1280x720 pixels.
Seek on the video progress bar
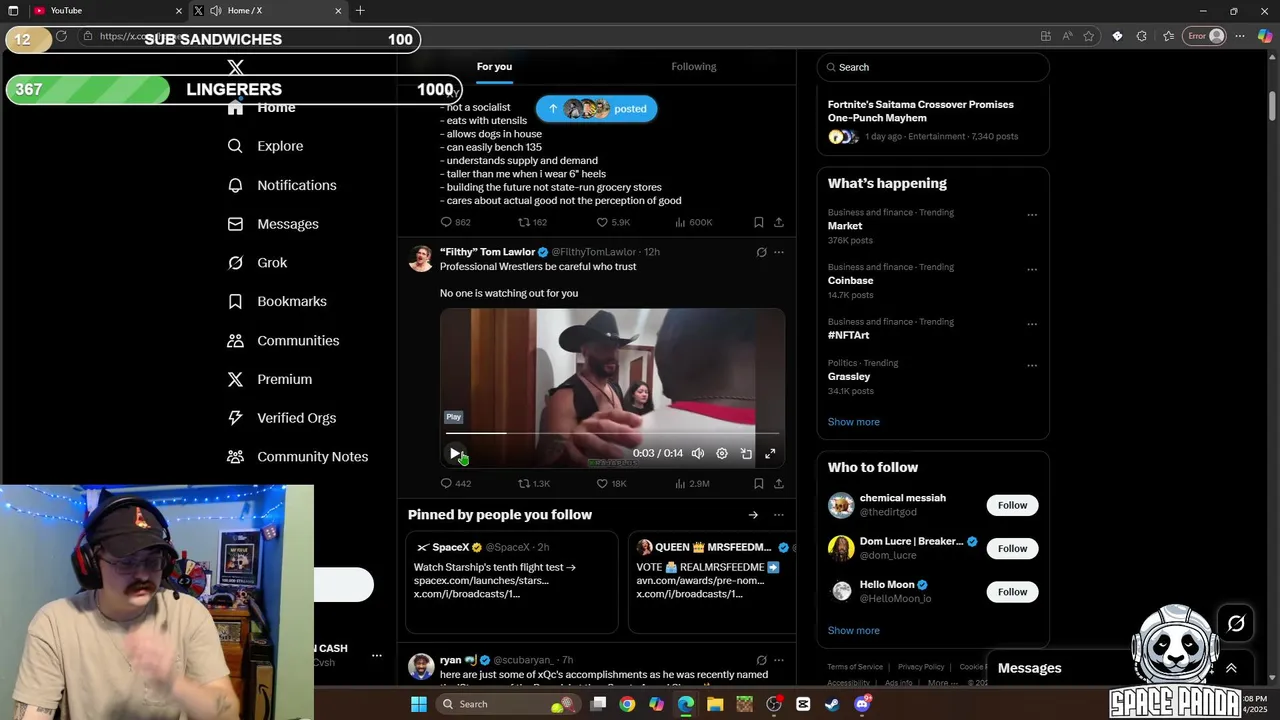[x=612, y=434]
